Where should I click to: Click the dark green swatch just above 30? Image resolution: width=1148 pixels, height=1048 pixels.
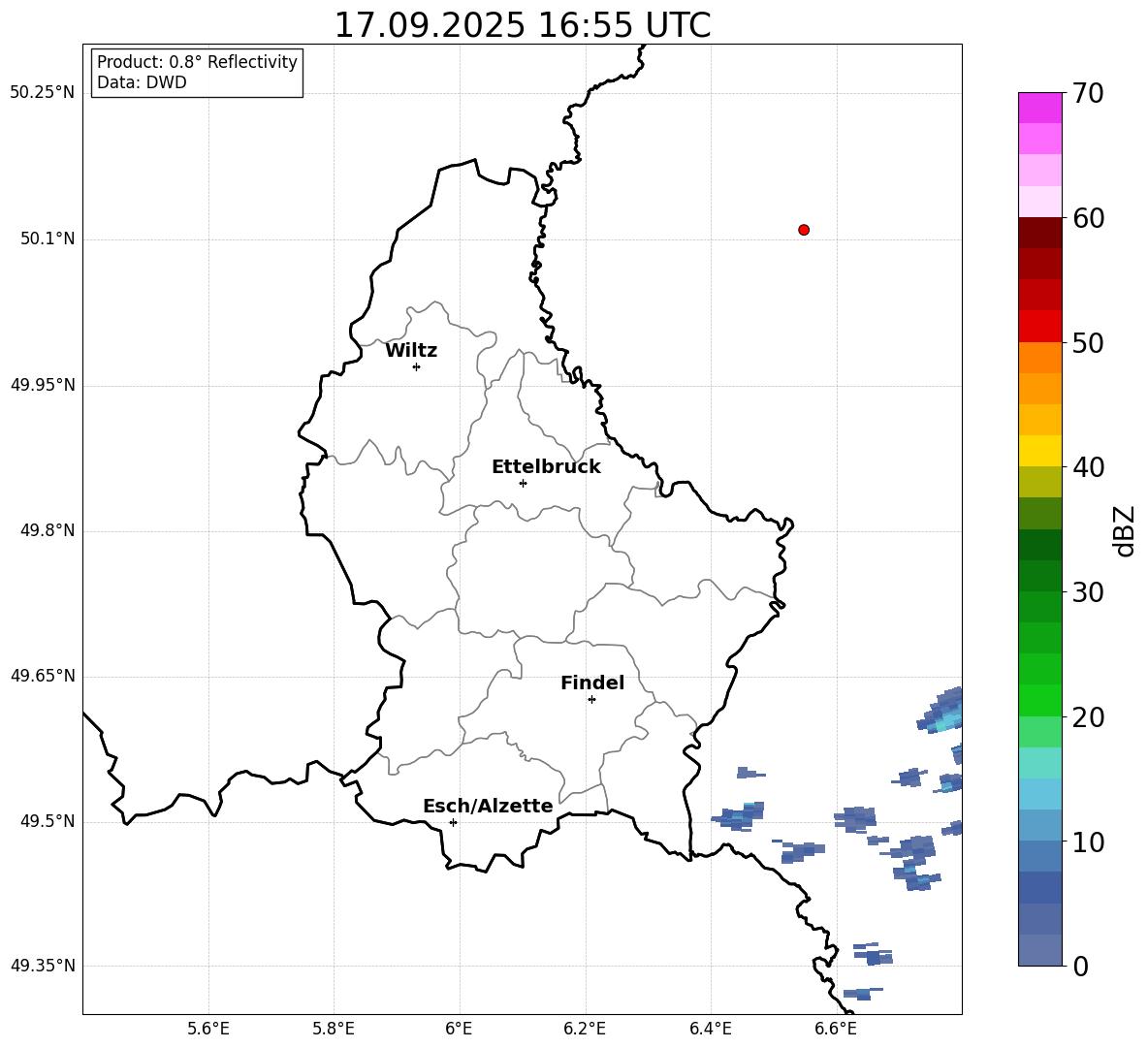(x=1039, y=576)
